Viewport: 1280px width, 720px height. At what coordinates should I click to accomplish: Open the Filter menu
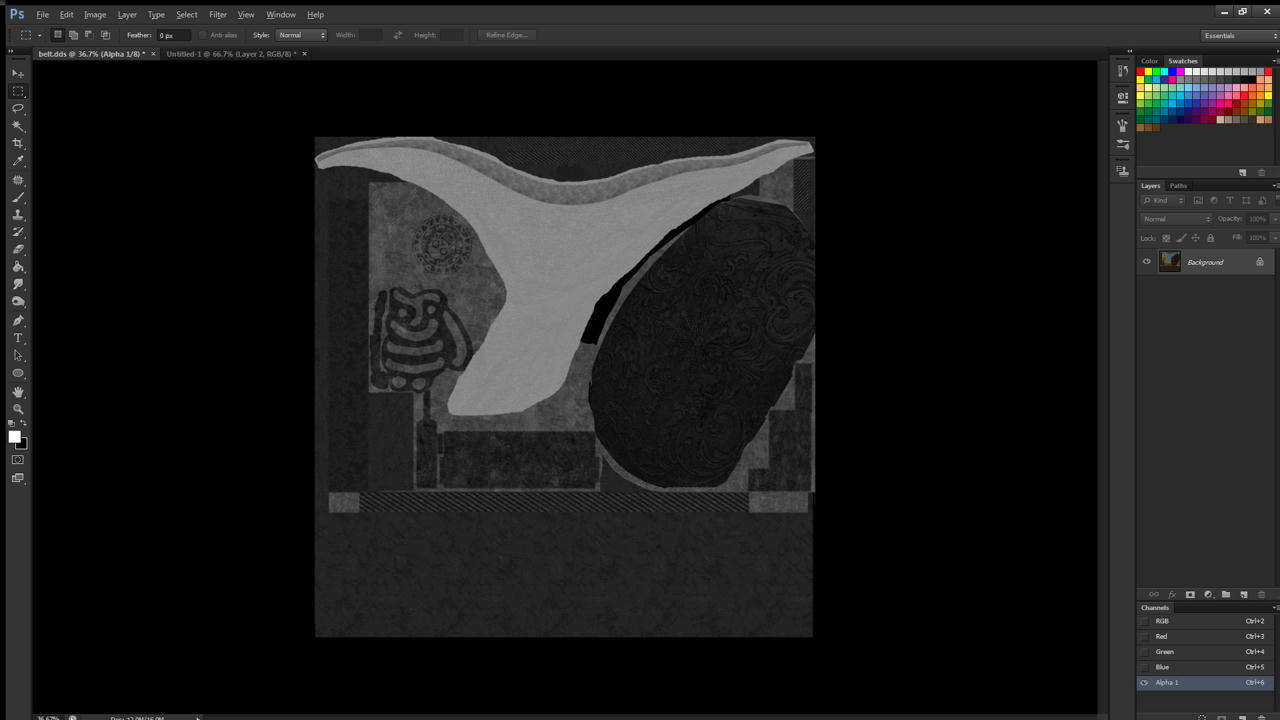pos(218,14)
